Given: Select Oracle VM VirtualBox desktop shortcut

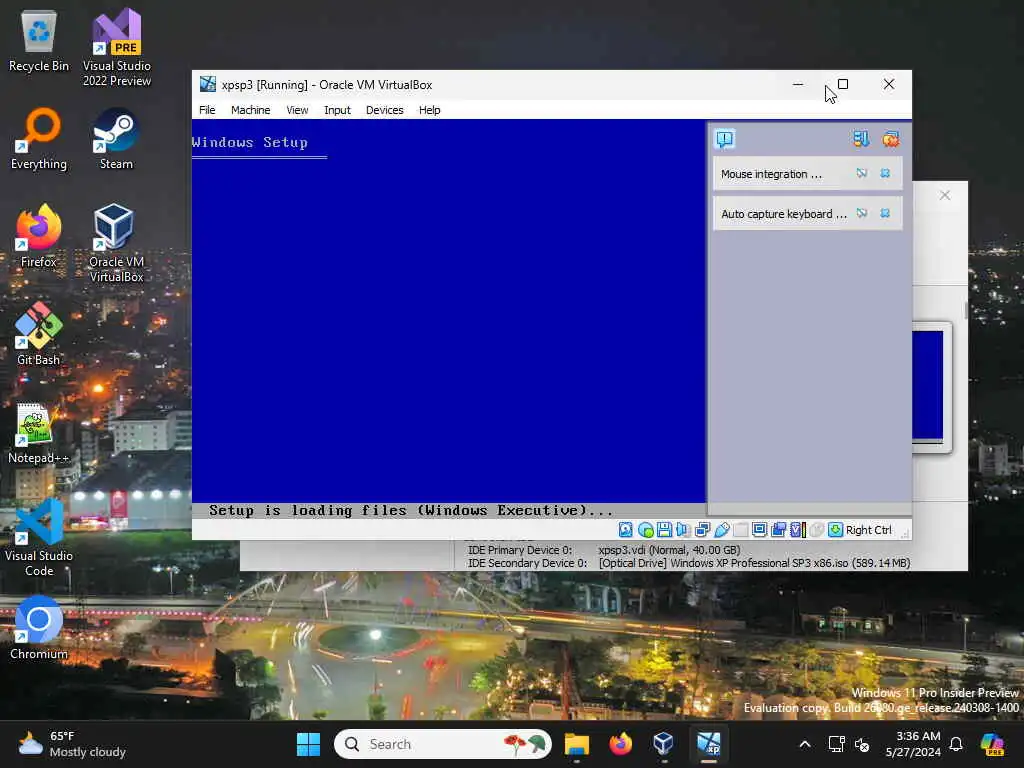Looking at the screenshot, I should pos(116,243).
